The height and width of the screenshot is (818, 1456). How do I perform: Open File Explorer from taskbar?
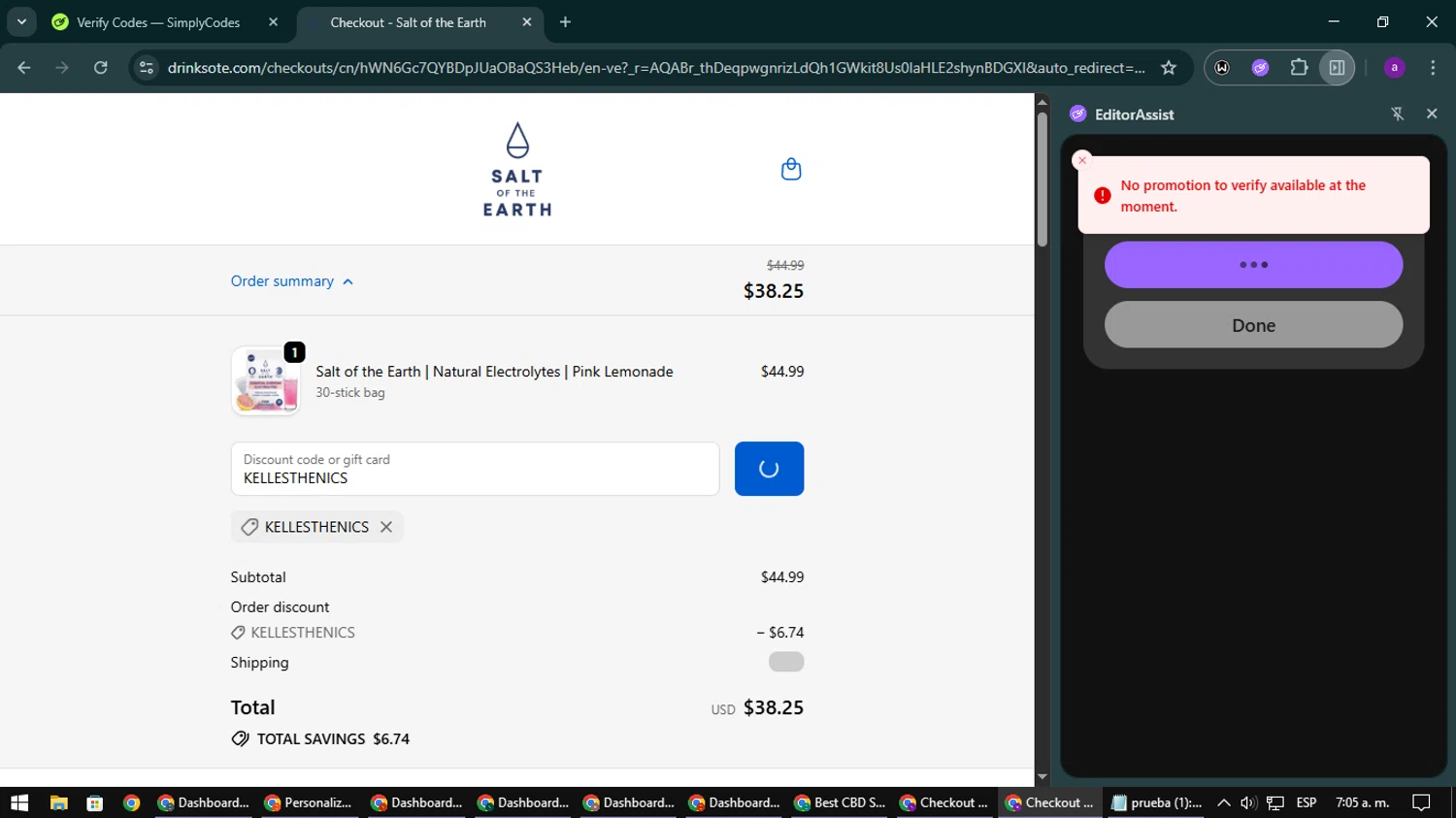[x=59, y=802]
